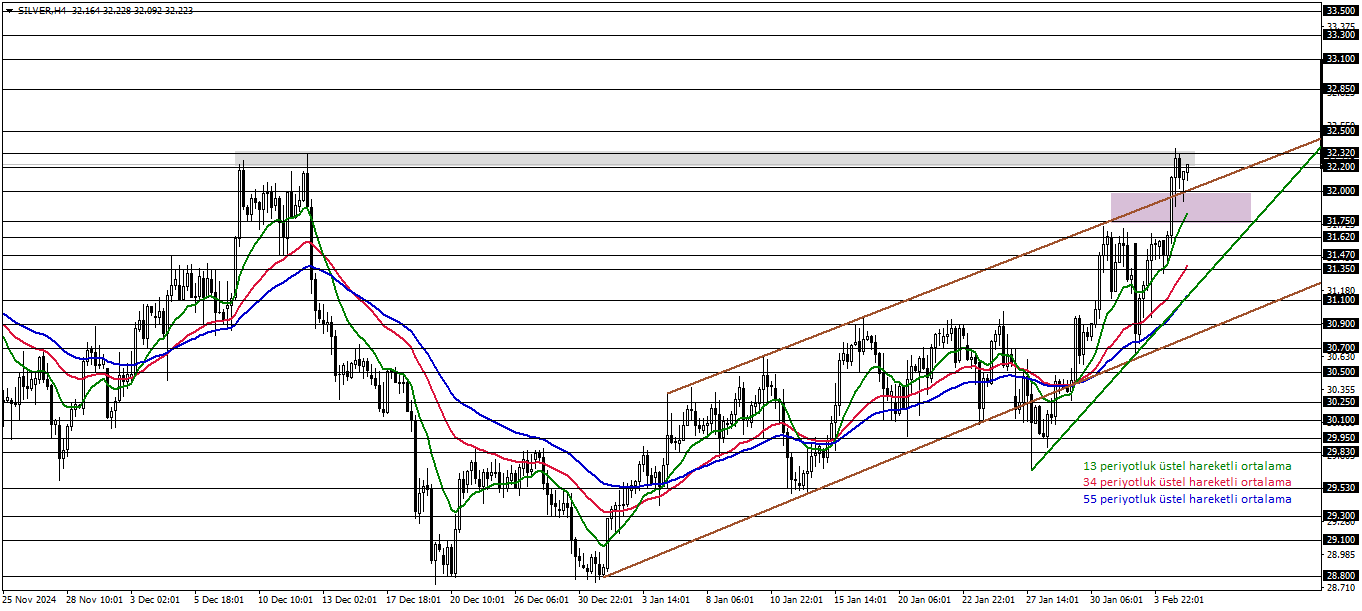1362x611 pixels.
Task: Click the 3 Dec 02:01 time label
Action: pos(155,600)
